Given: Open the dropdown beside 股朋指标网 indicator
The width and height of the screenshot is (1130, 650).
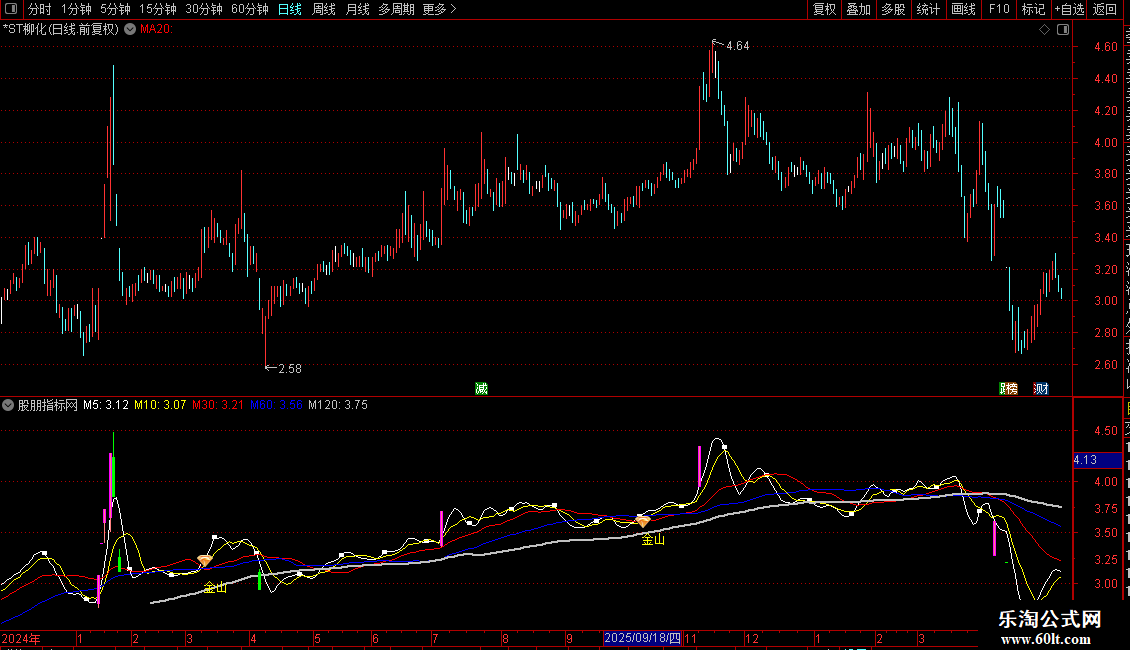Looking at the screenshot, I should click(8, 405).
